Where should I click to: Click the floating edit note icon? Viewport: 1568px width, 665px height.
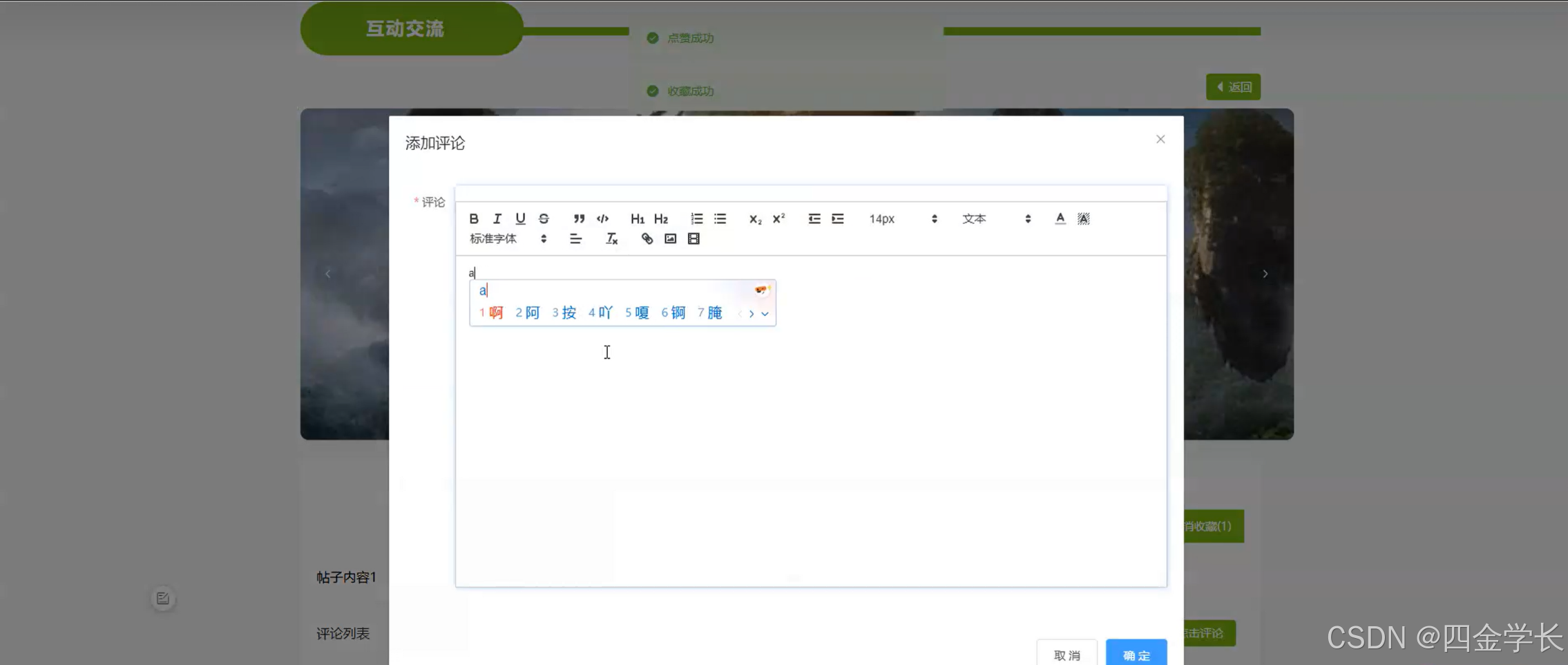[163, 599]
